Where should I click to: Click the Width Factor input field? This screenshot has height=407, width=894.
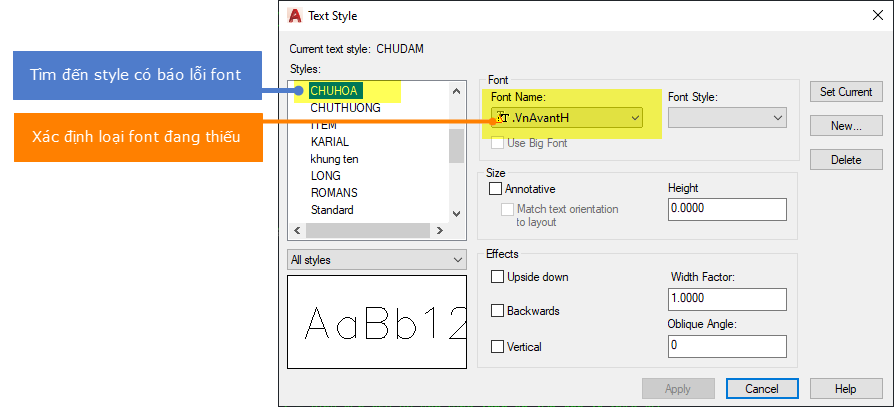coord(727,299)
